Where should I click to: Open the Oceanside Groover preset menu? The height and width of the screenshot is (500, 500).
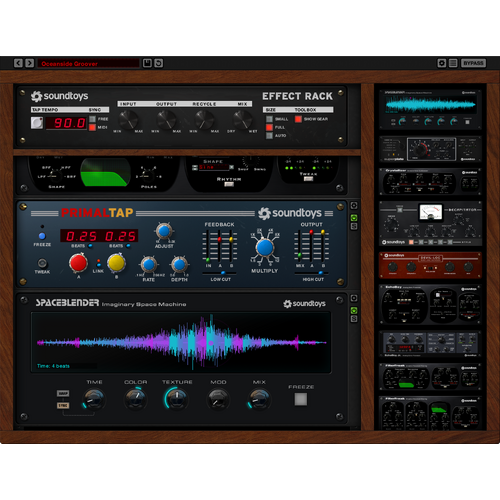tap(88, 63)
